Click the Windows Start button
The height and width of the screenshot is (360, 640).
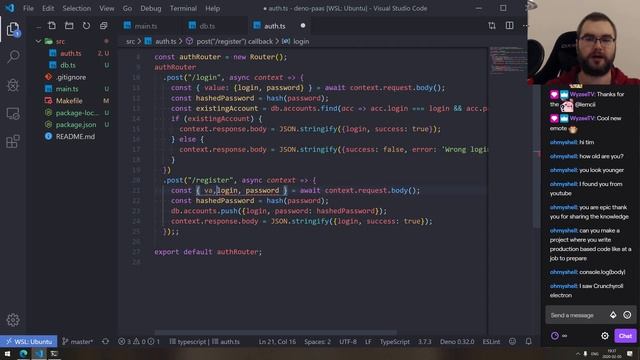tap(7, 353)
